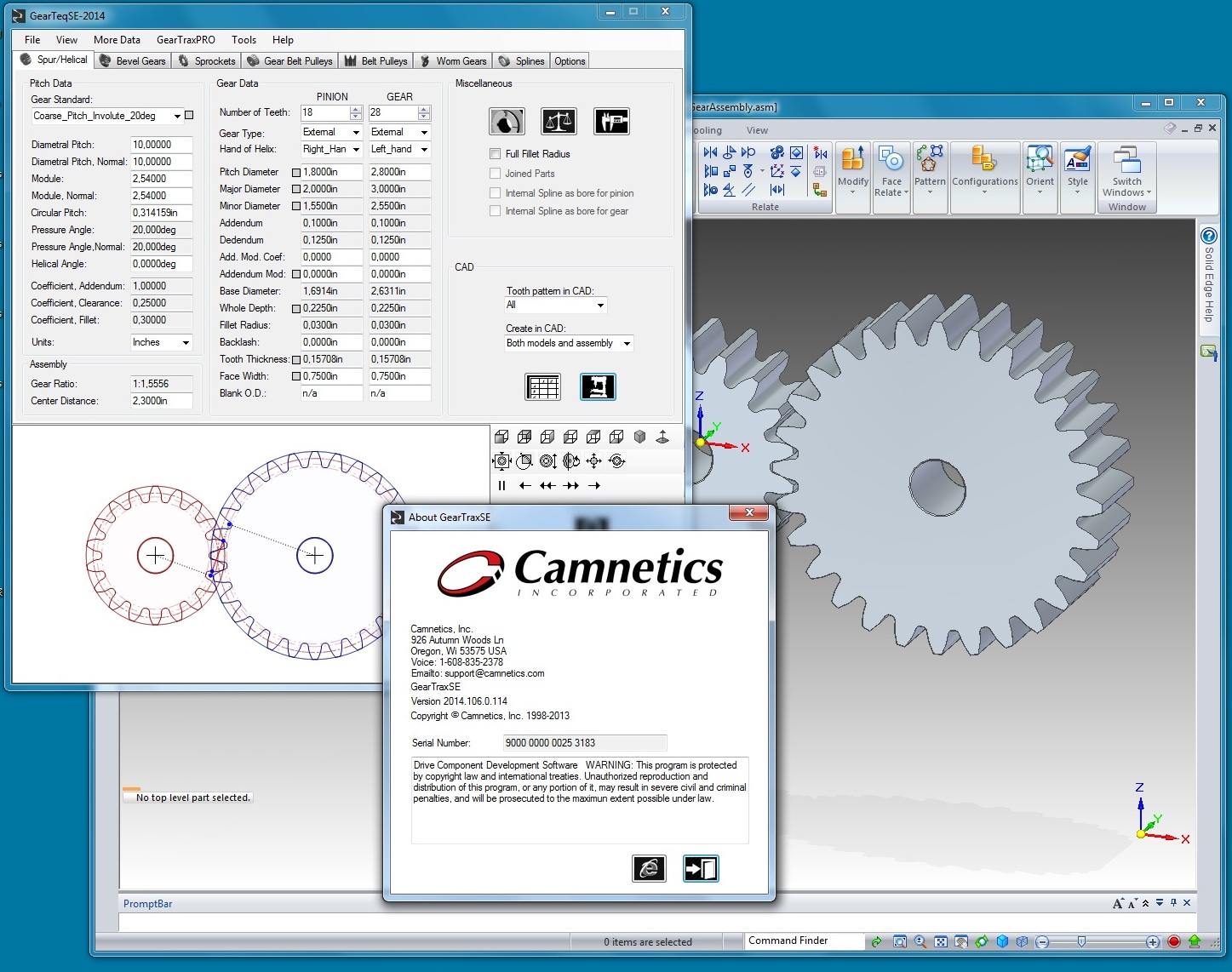Image resolution: width=1232 pixels, height=972 pixels.
Task: Click the normal-to-plane view icon
Action: (x=662, y=437)
